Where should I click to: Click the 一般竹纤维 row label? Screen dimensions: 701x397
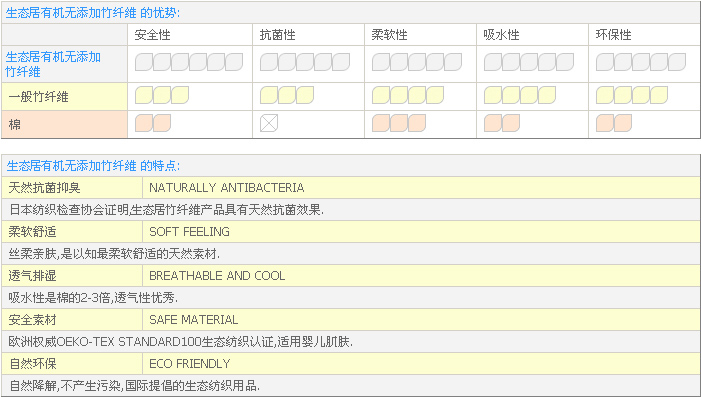[38, 97]
